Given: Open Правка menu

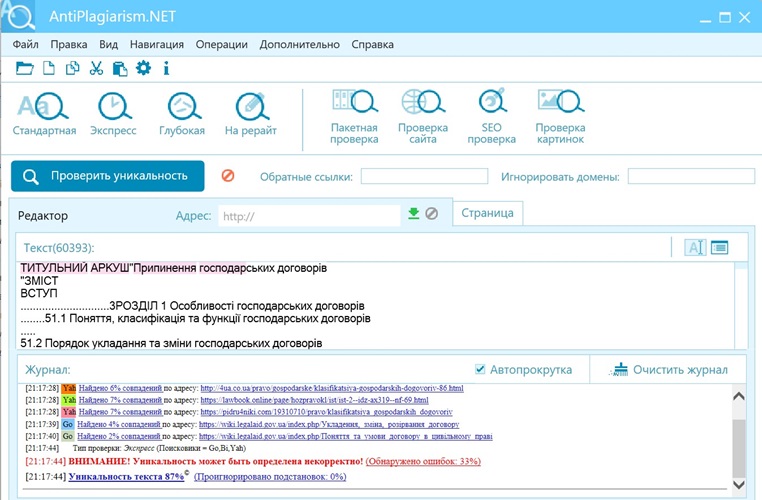Looking at the screenshot, I should tap(69, 44).
